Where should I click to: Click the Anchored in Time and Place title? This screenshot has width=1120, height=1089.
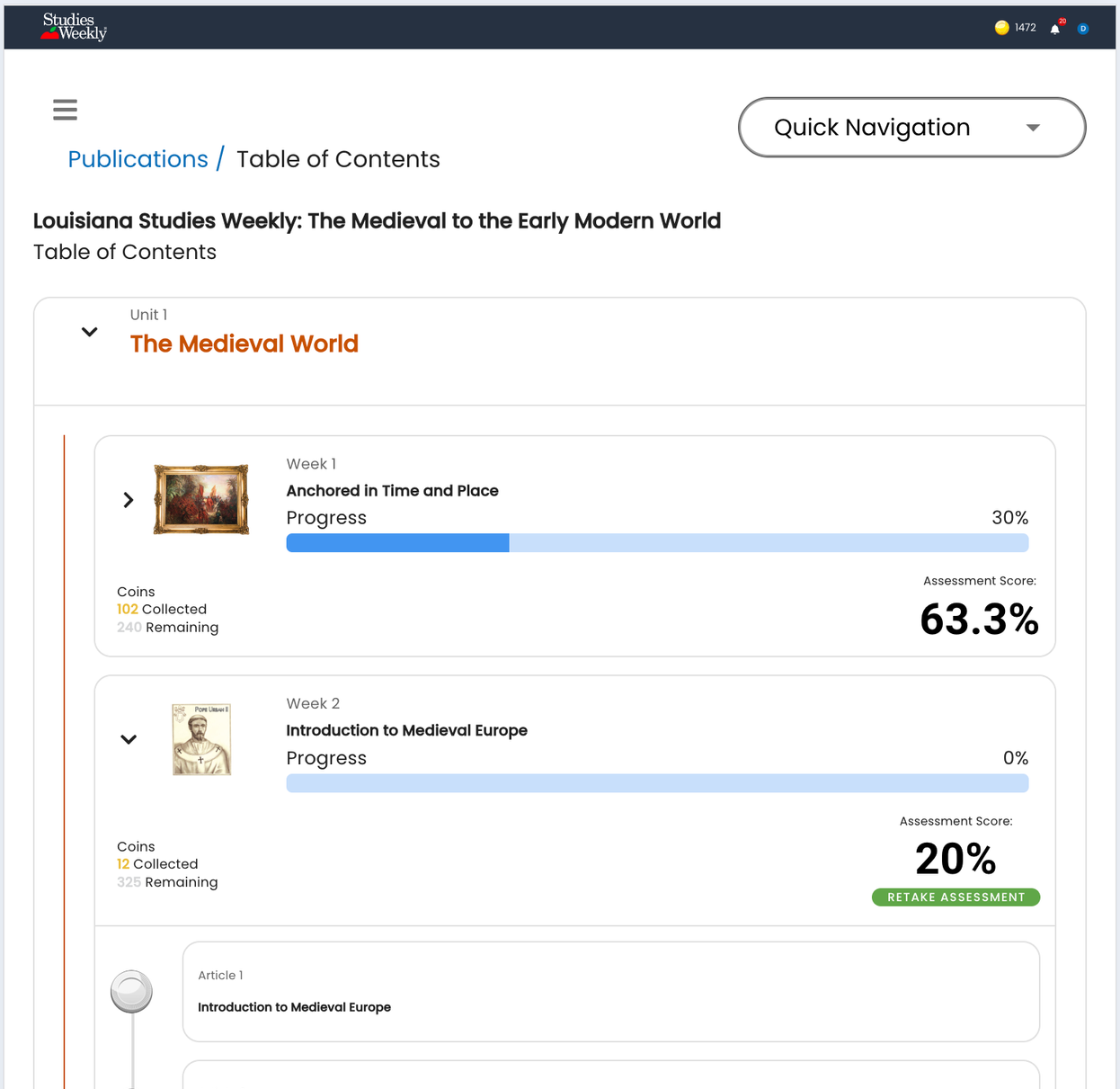coord(392,491)
